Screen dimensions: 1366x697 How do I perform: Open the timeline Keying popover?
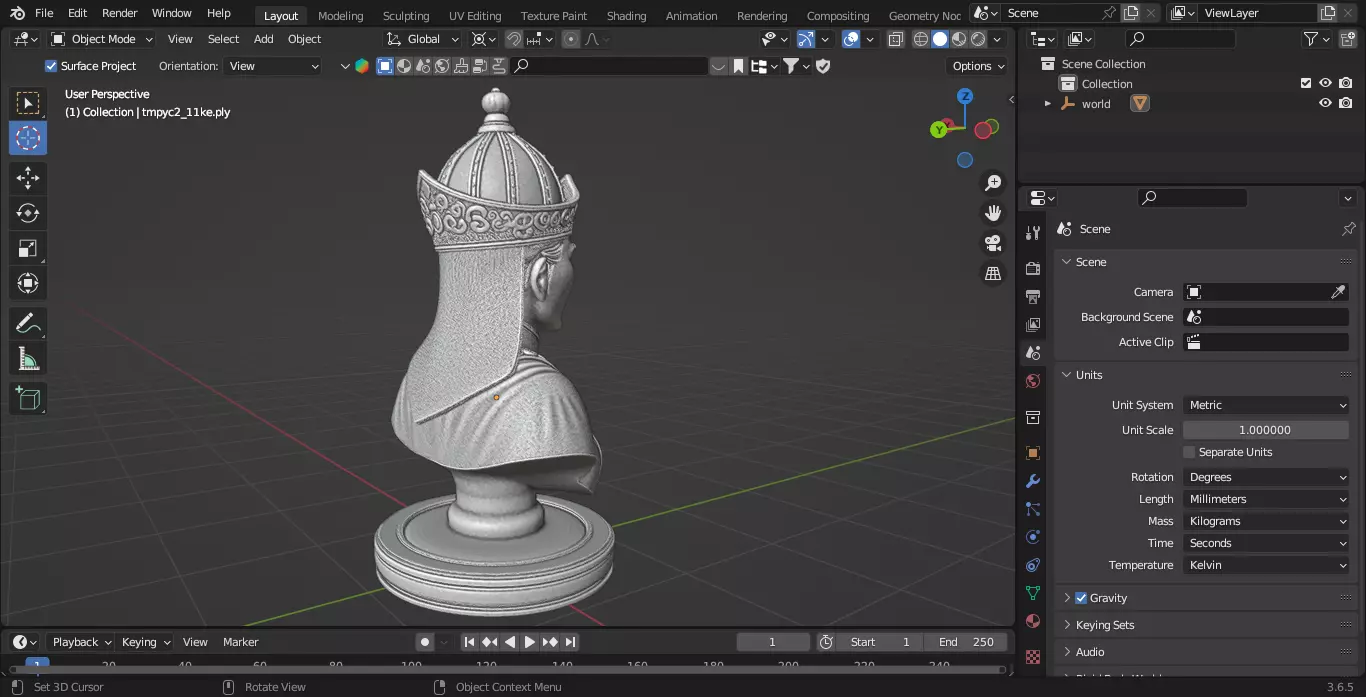(x=145, y=642)
